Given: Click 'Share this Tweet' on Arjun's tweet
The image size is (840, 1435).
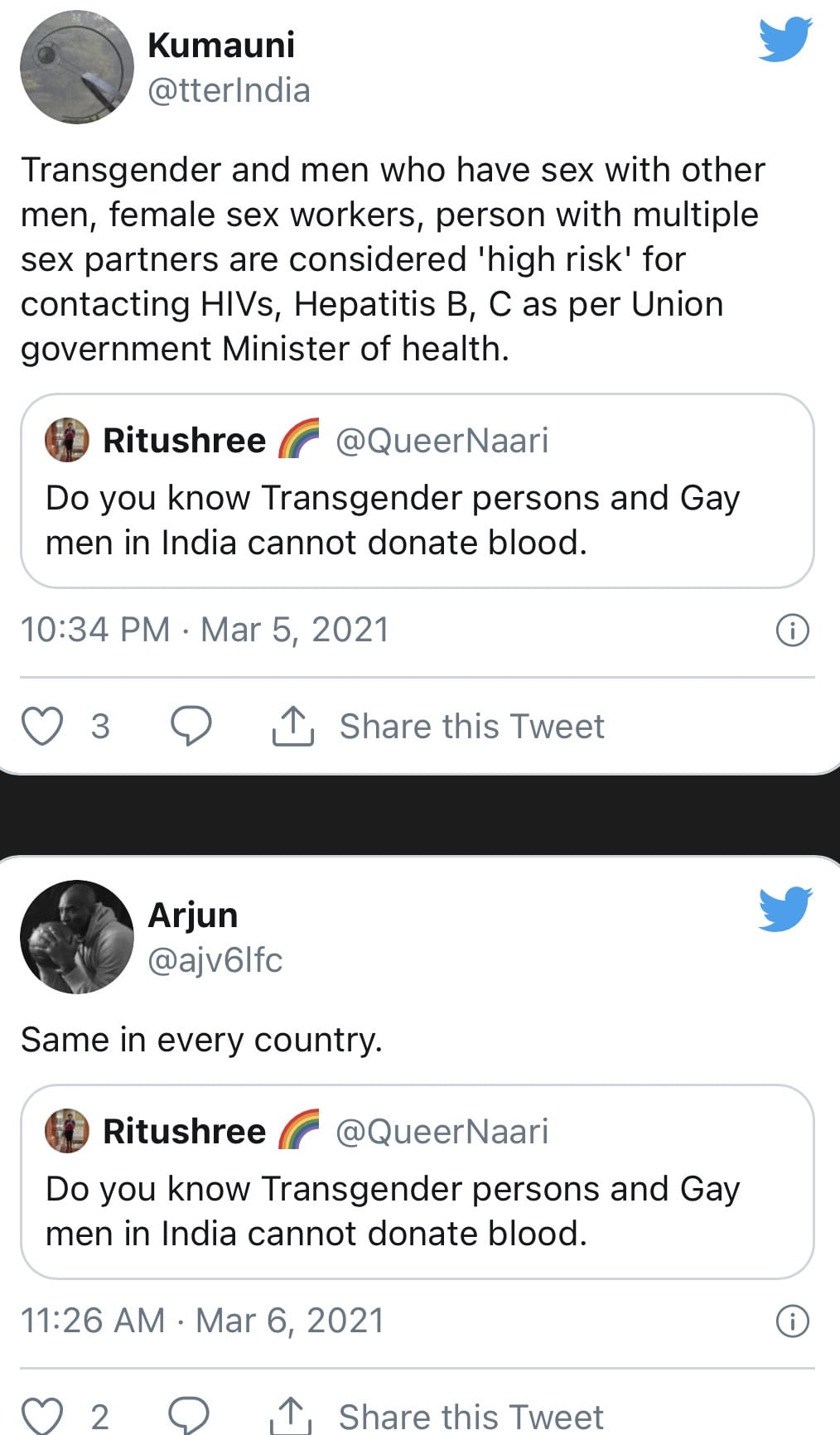Looking at the screenshot, I should (x=471, y=1417).
